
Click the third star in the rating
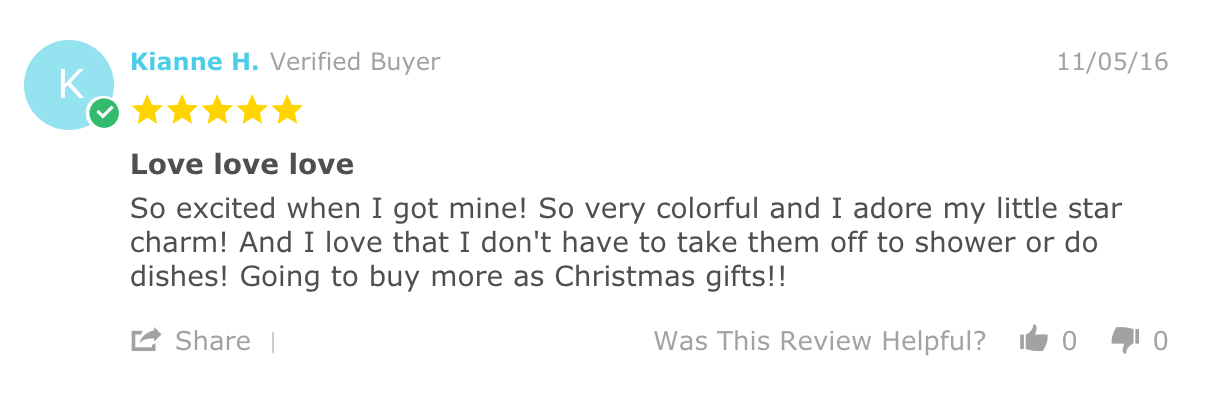click(217, 110)
